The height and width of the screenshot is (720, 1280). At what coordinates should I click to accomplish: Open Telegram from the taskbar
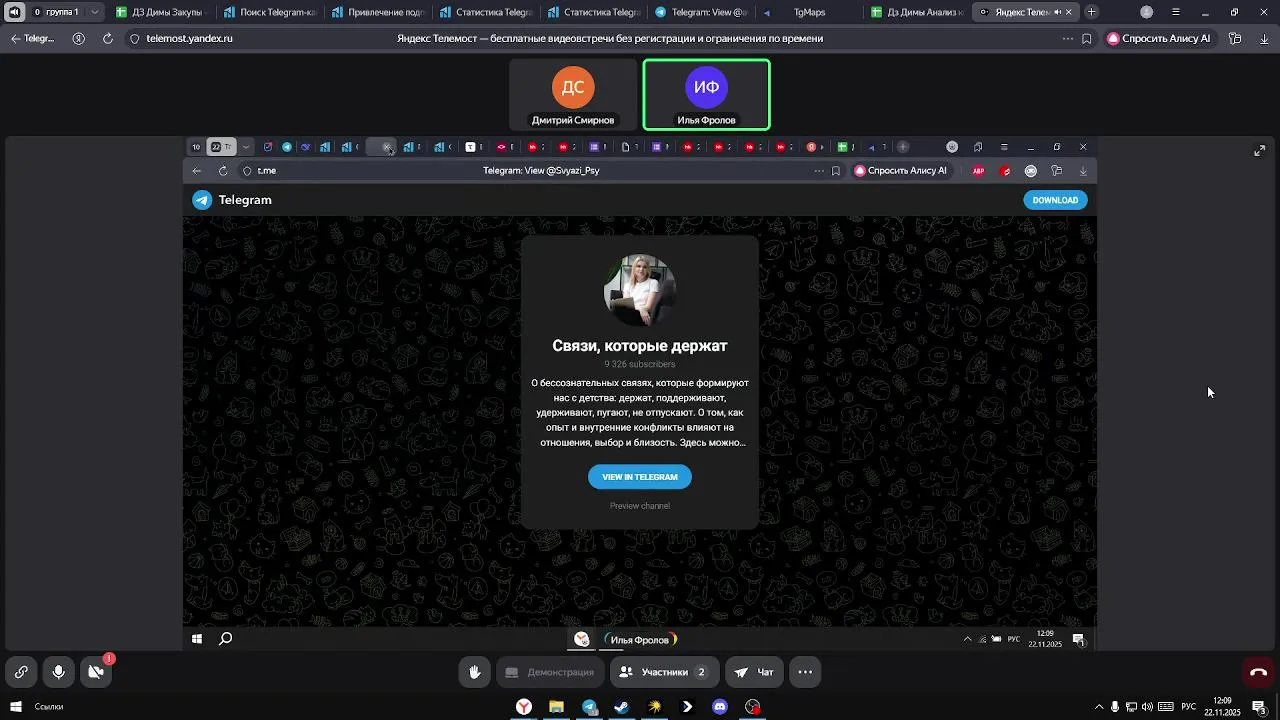click(x=590, y=707)
